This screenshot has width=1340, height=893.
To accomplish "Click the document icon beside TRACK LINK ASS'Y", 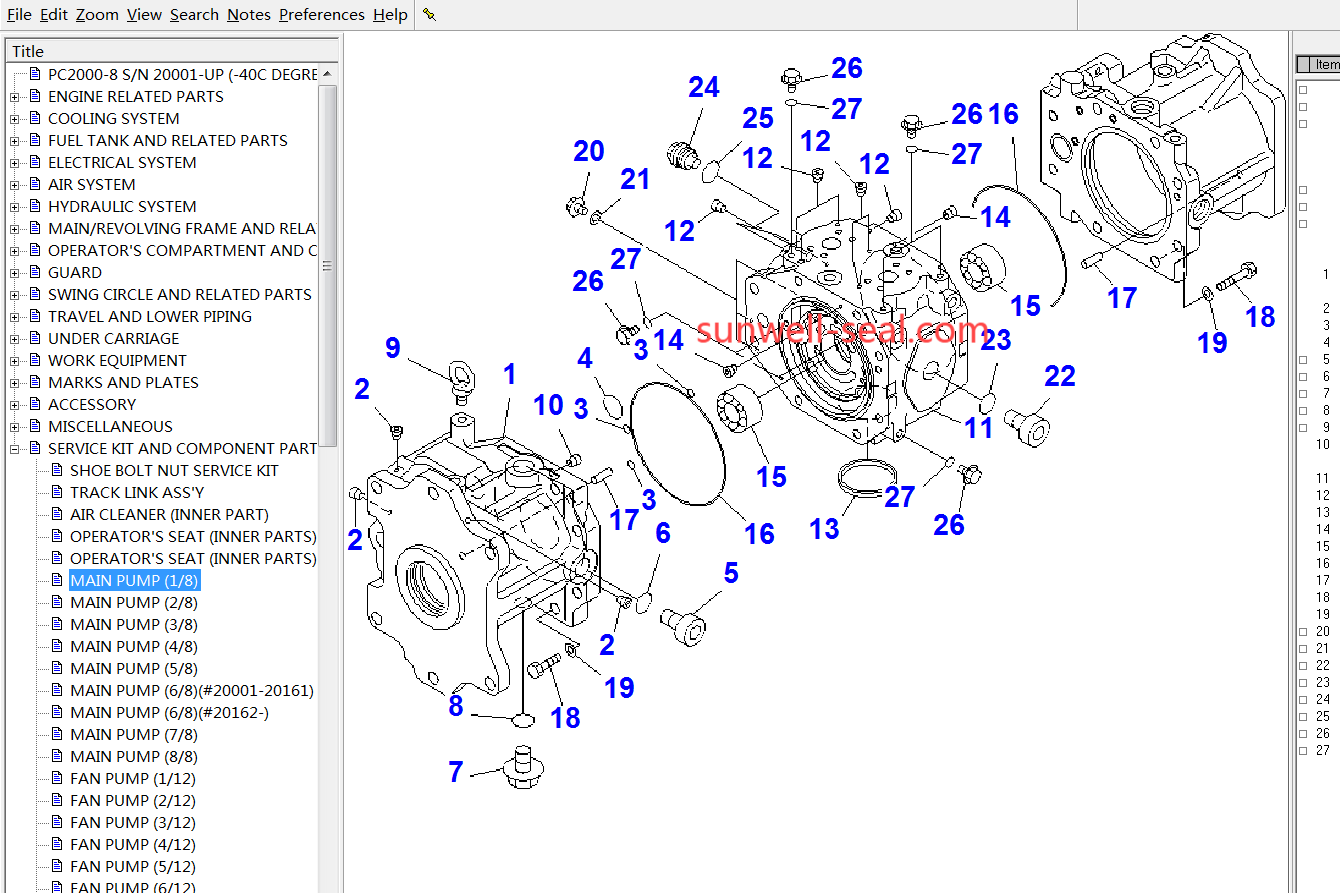I will pos(57,492).
